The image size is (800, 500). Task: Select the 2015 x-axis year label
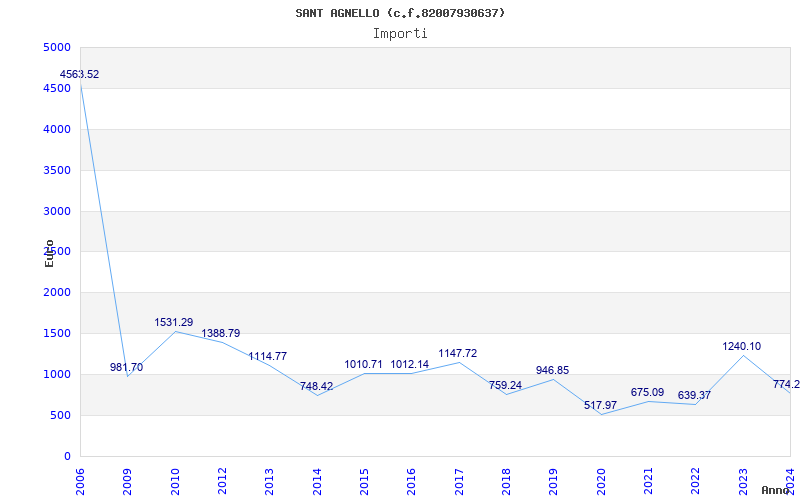(x=364, y=481)
